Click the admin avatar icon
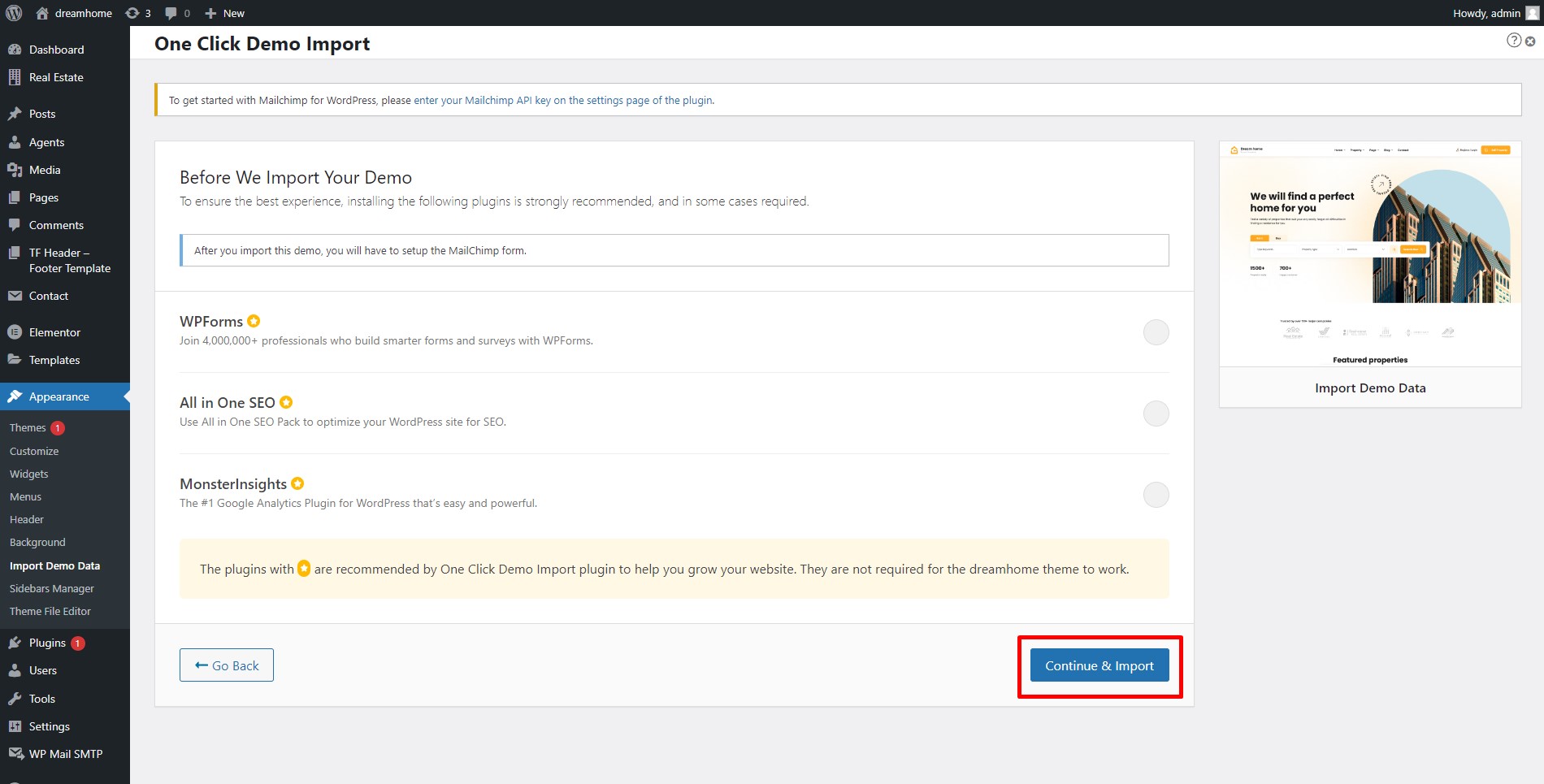1544x784 pixels. (1533, 13)
